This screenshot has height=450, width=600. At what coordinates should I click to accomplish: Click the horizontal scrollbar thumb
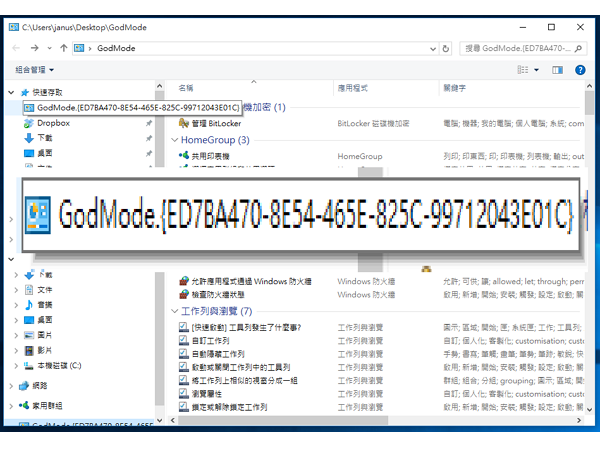tap(283, 421)
